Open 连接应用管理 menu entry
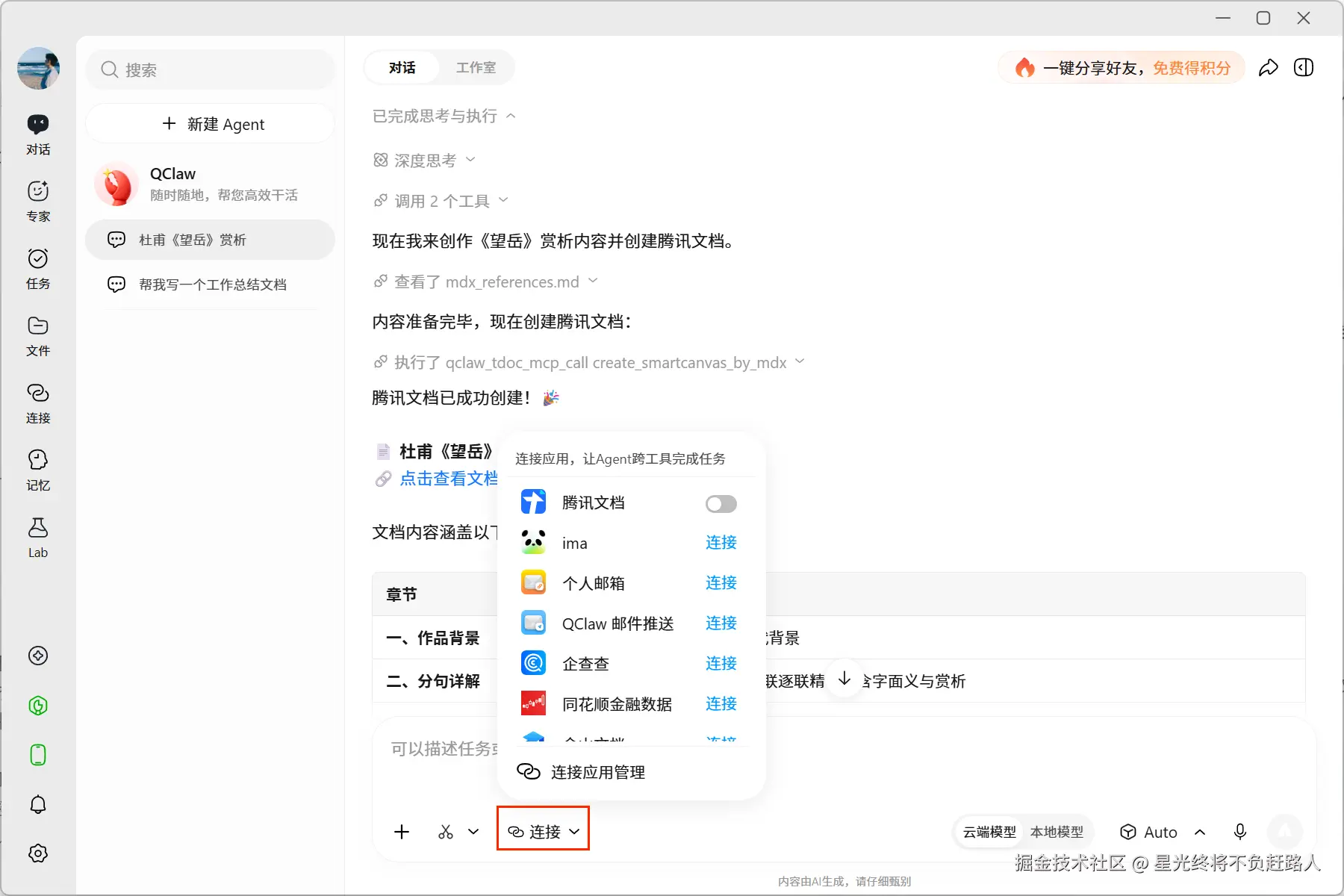 point(581,772)
